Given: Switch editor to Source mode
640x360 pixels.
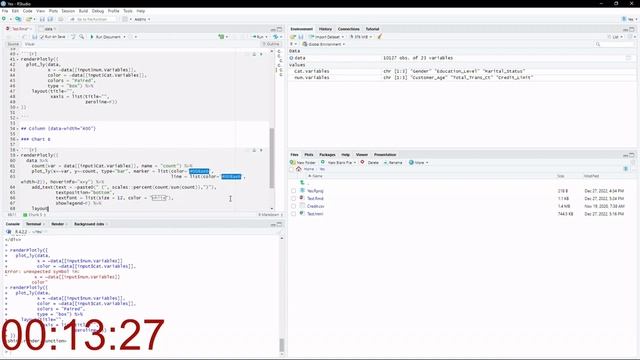Looking at the screenshot, I should click(13, 44).
